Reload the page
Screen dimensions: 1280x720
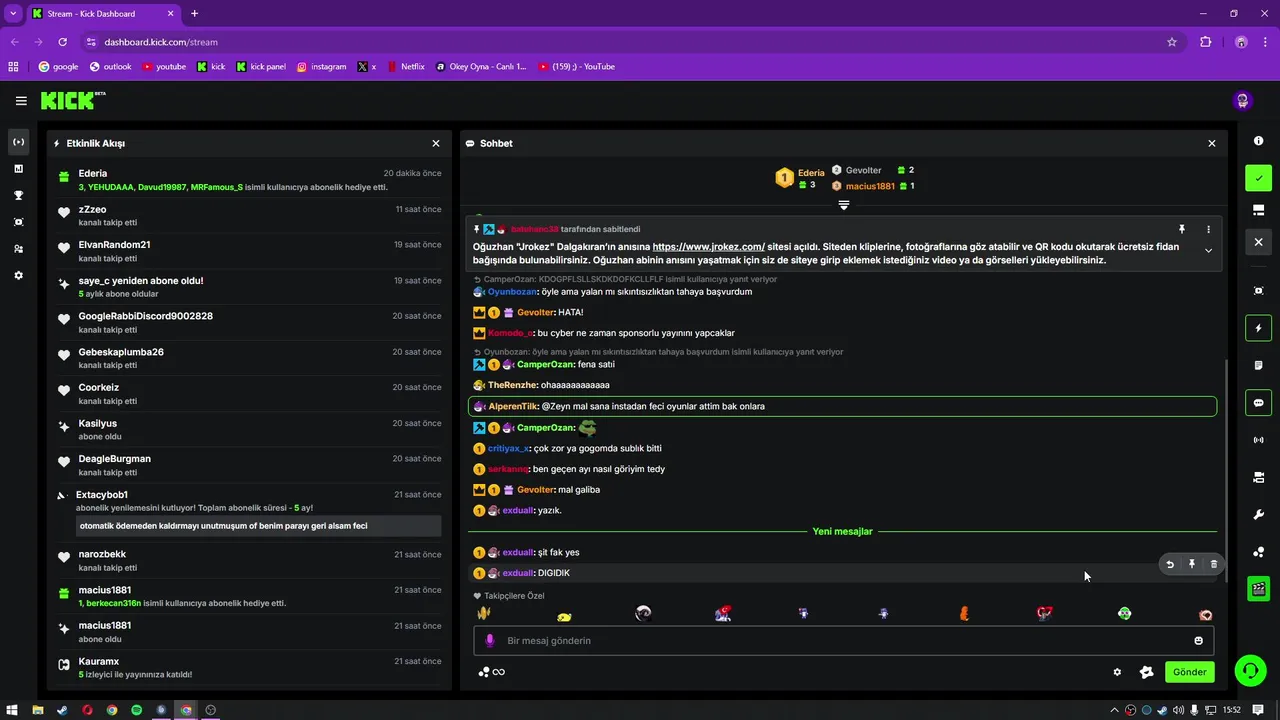pyautogui.click(x=62, y=42)
